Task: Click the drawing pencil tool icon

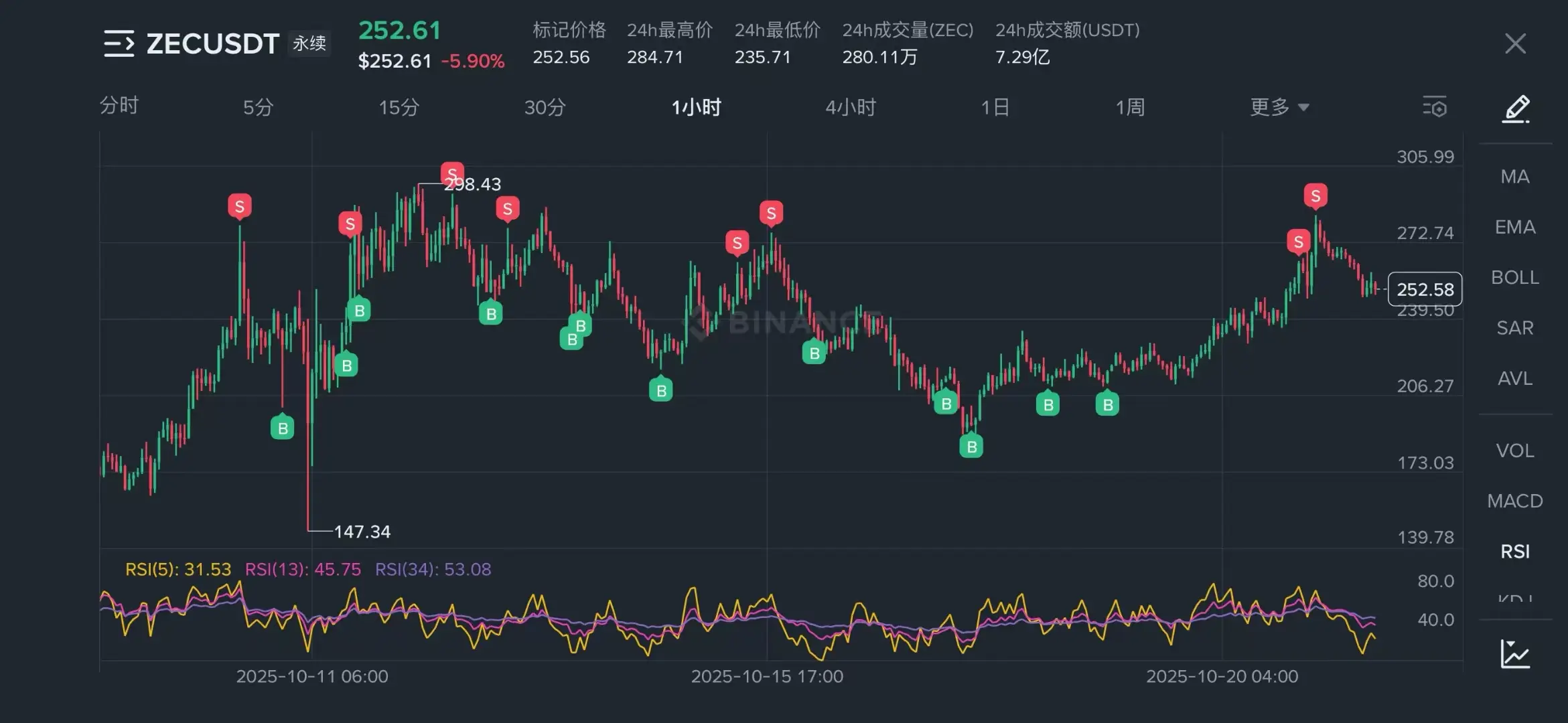Action: (x=1516, y=108)
